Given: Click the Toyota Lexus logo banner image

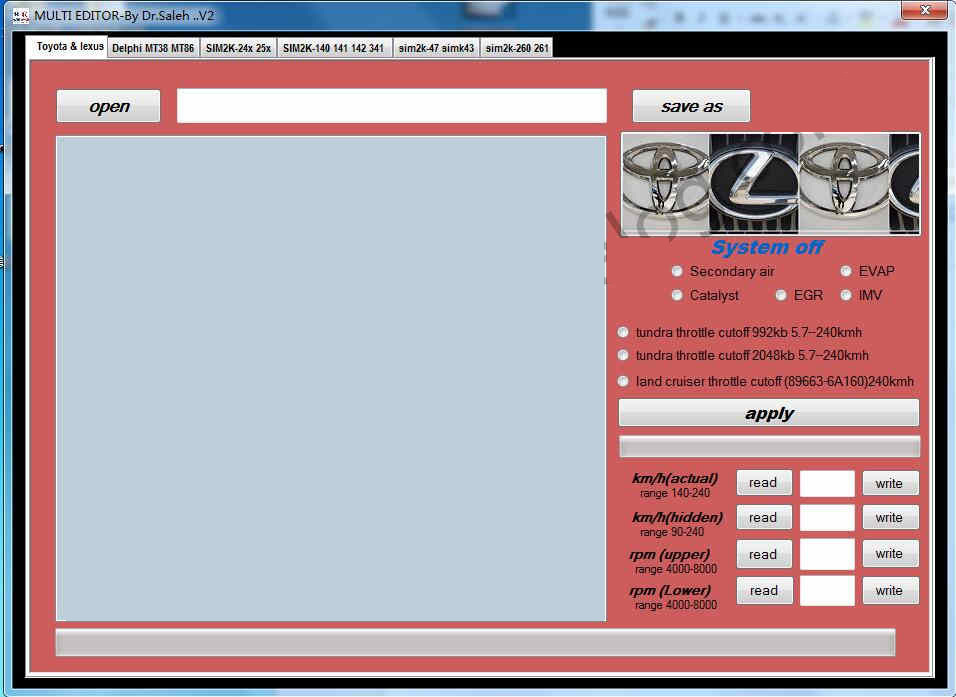Looking at the screenshot, I should [771, 184].
